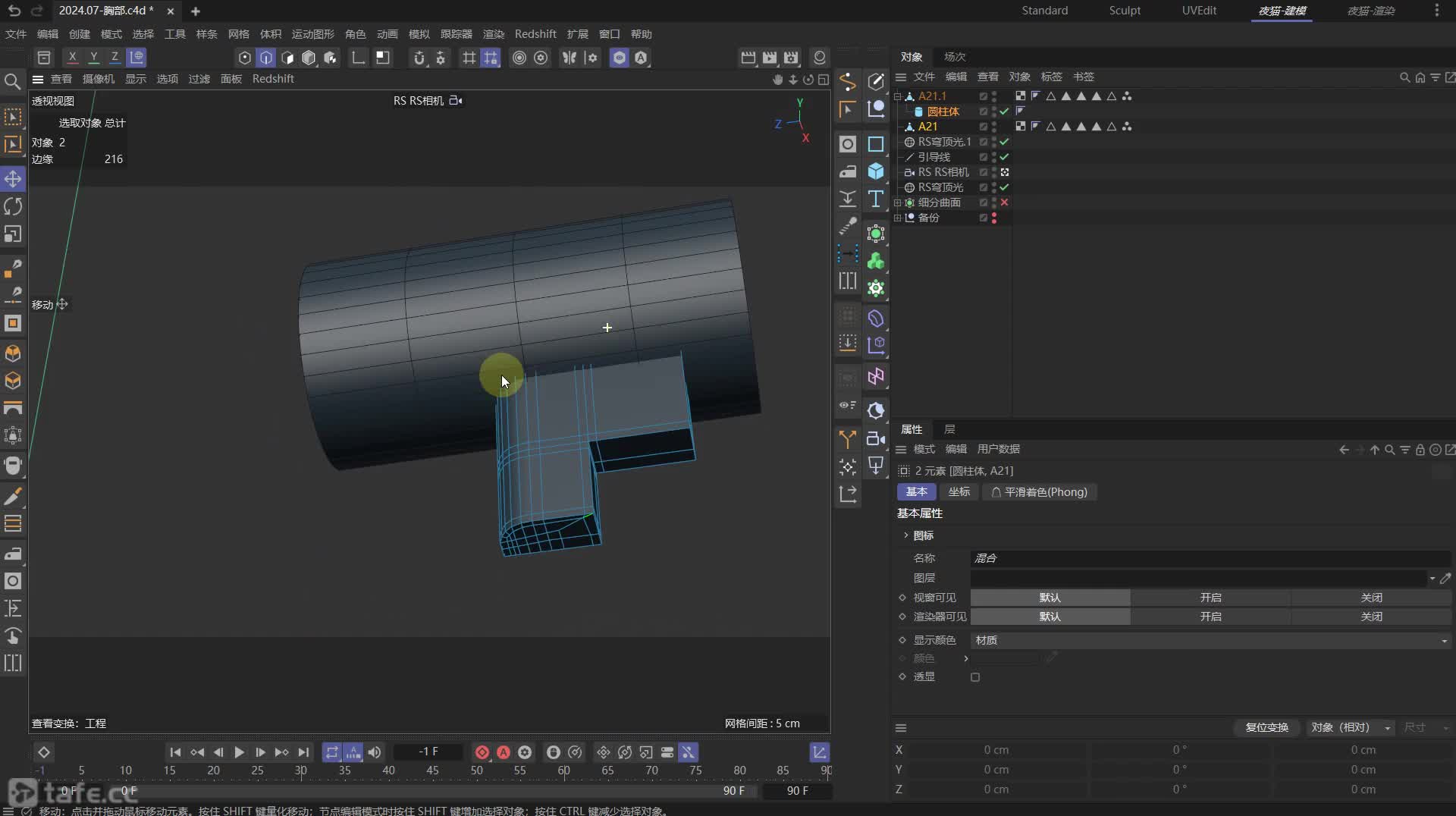
Task: Open the 网格 menu
Action: 239,34
